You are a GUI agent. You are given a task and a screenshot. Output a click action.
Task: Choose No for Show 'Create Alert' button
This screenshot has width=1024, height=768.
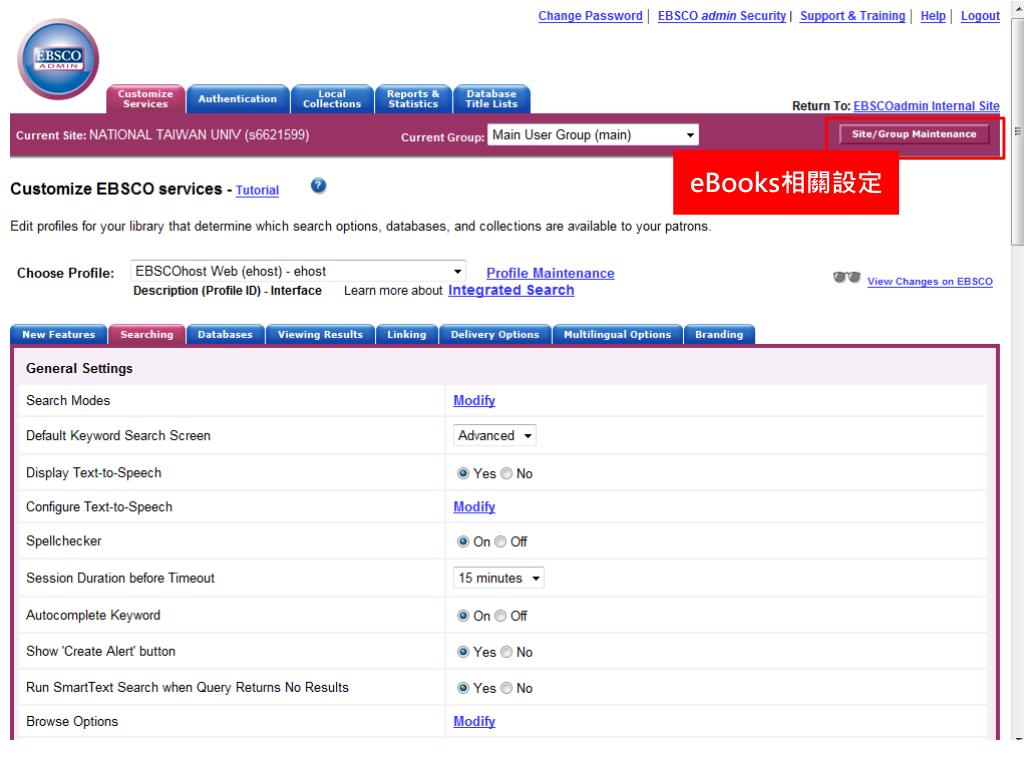[506, 652]
